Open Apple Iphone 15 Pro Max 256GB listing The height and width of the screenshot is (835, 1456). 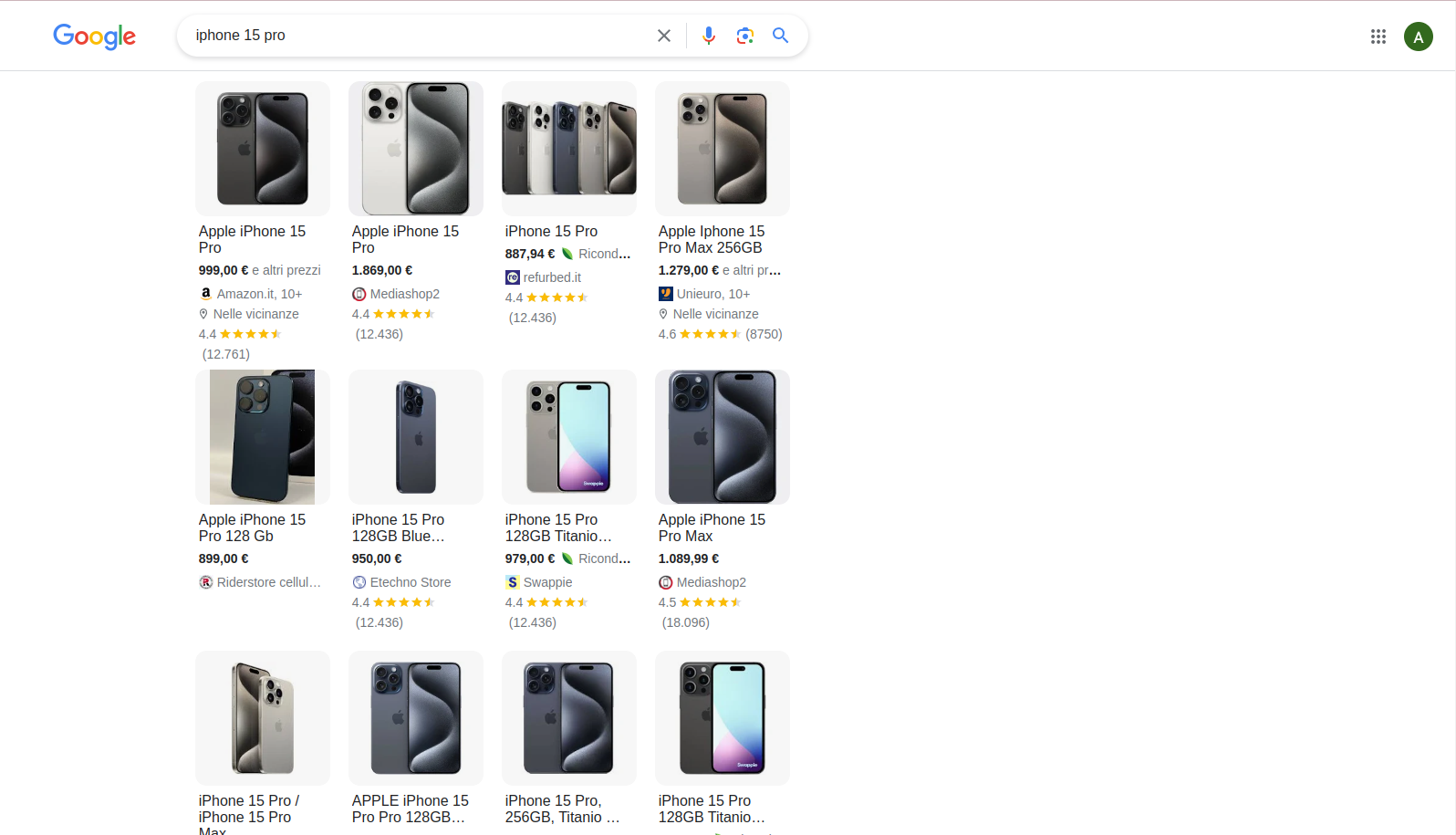pyautogui.click(x=712, y=239)
